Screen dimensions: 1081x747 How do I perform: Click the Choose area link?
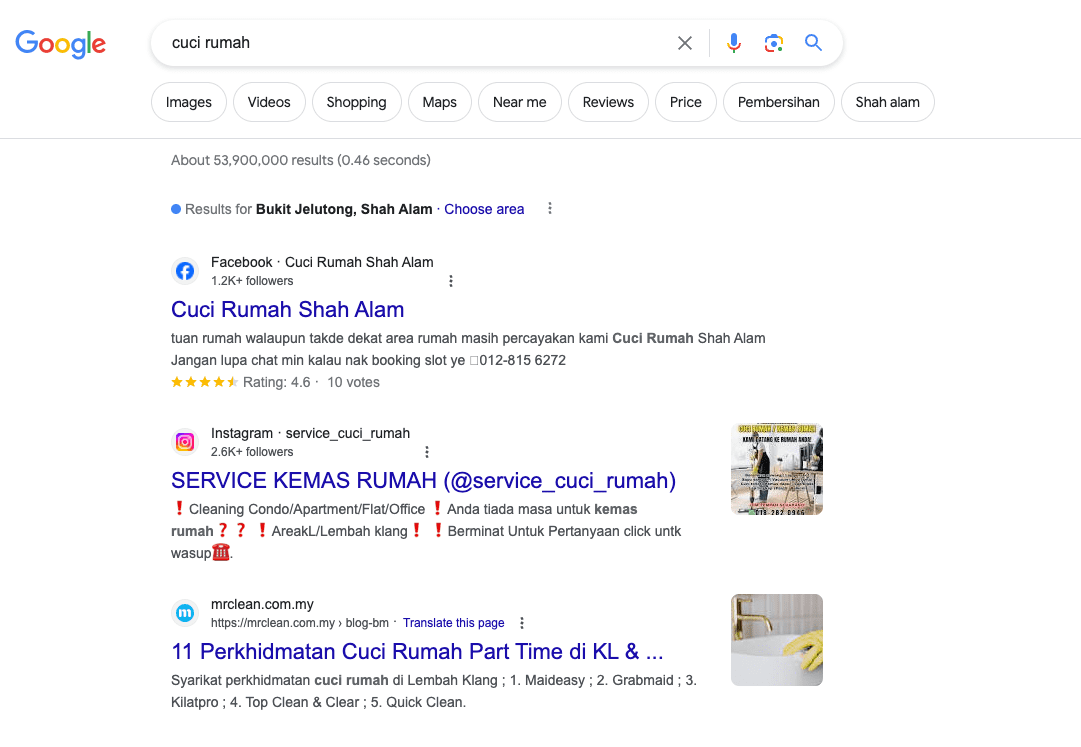484,209
